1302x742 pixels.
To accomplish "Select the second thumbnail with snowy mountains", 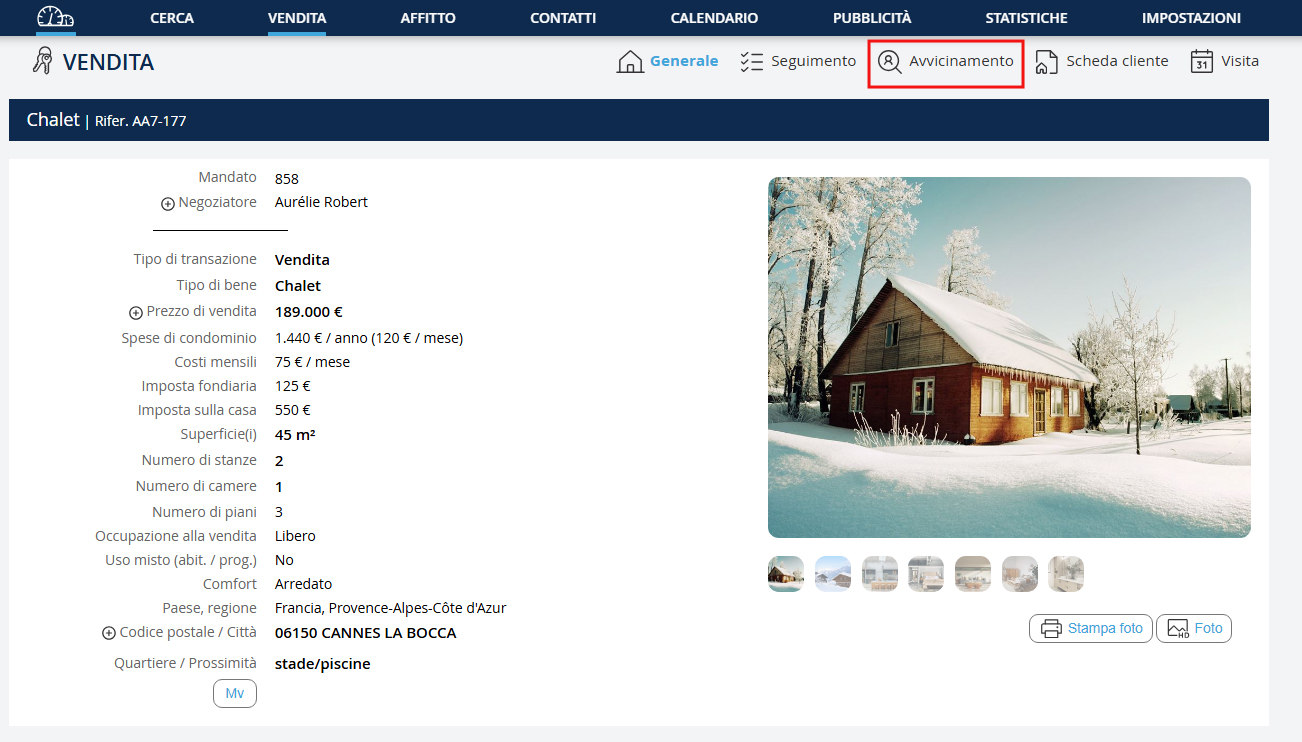I will click(833, 574).
